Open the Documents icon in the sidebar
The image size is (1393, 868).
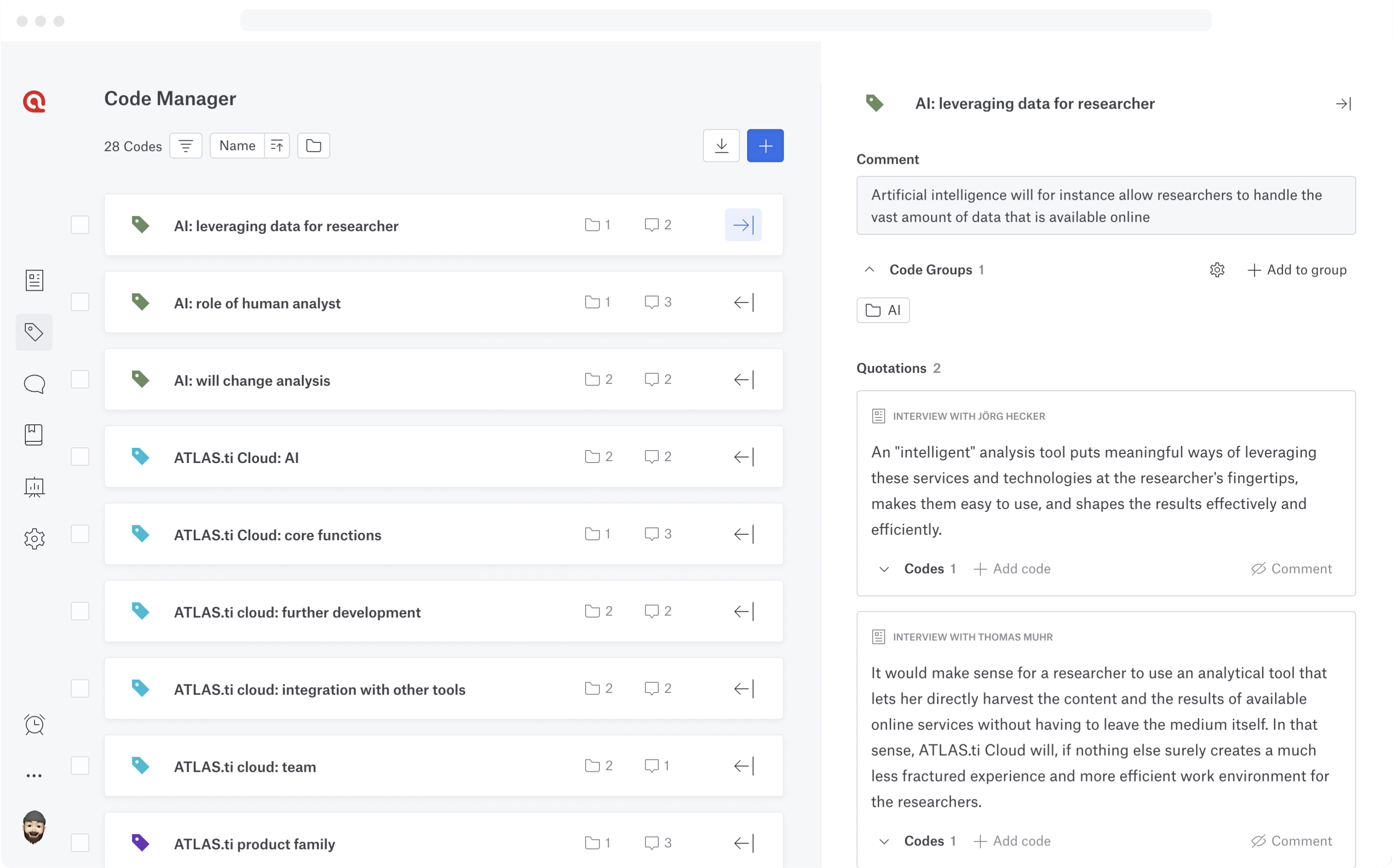coord(35,280)
